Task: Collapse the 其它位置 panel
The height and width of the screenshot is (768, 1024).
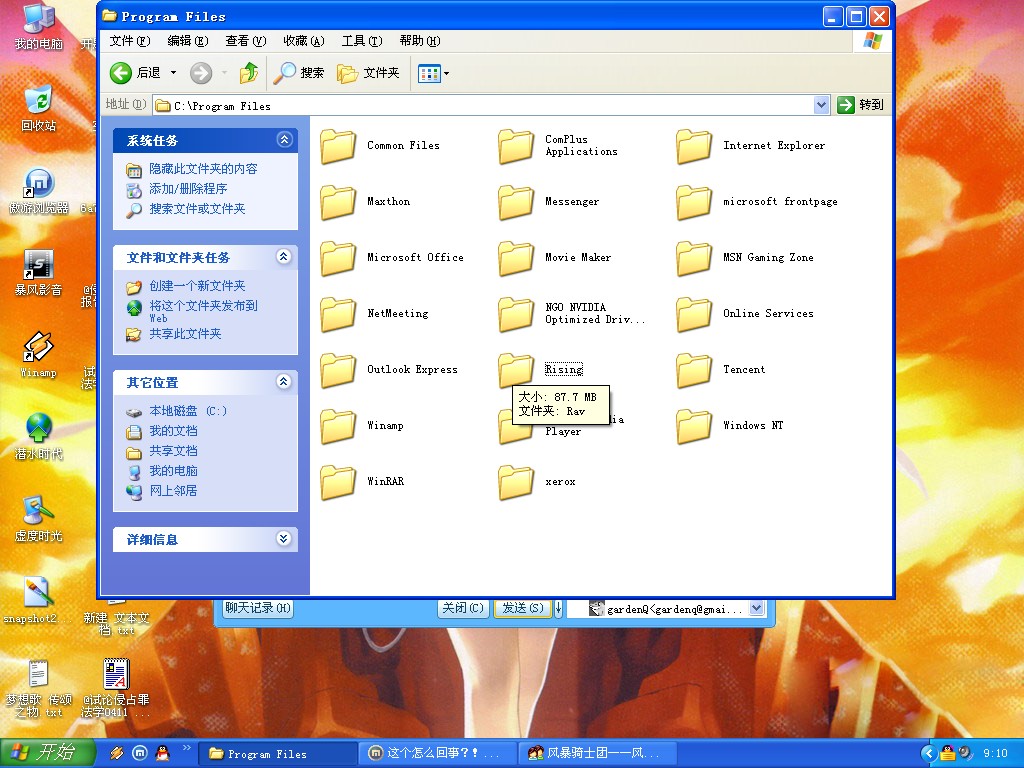Action: coord(283,381)
